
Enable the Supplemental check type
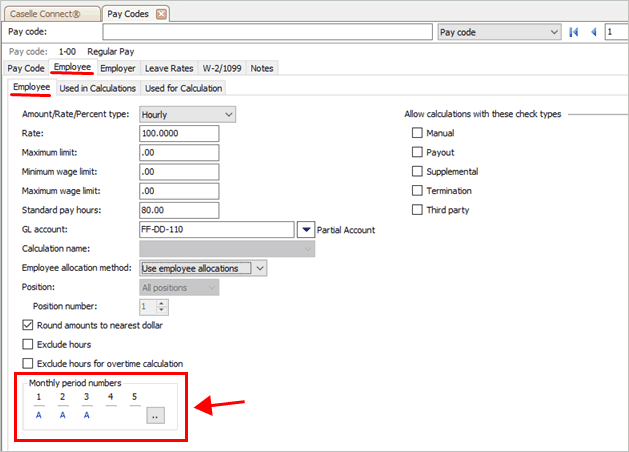(x=418, y=171)
